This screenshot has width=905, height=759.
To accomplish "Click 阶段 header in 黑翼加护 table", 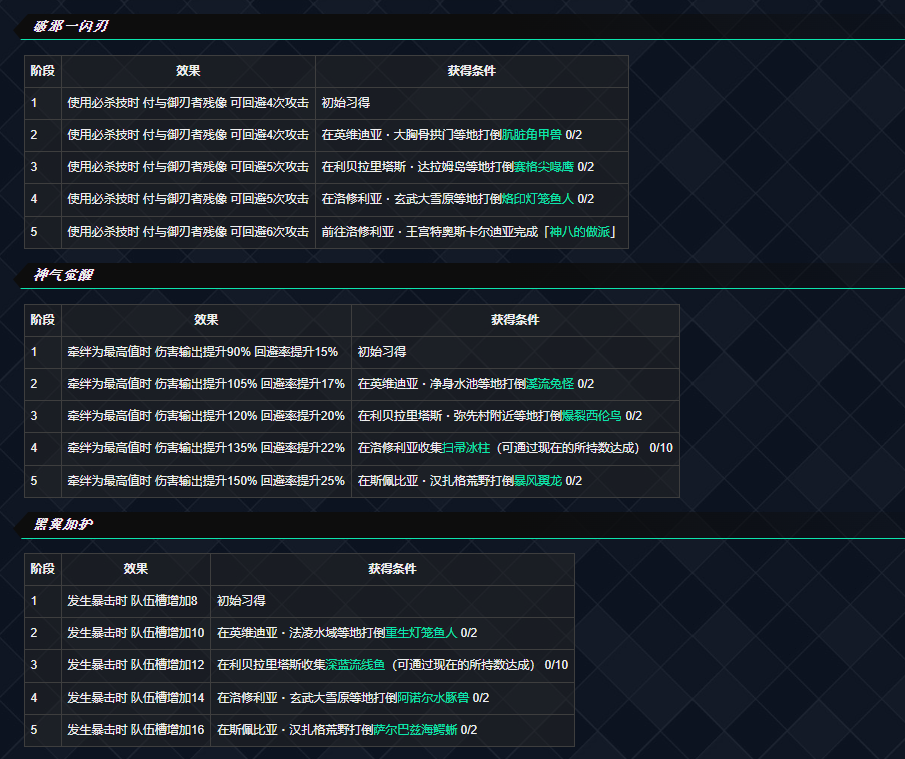I will [43, 569].
